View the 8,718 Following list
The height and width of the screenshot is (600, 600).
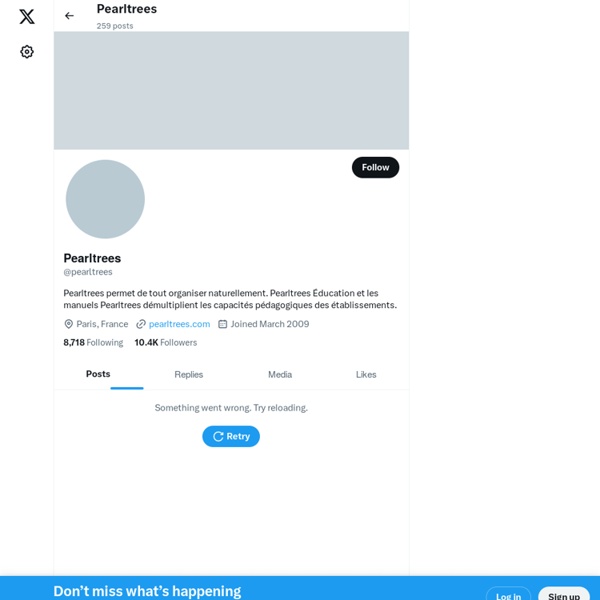coord(93,342)
